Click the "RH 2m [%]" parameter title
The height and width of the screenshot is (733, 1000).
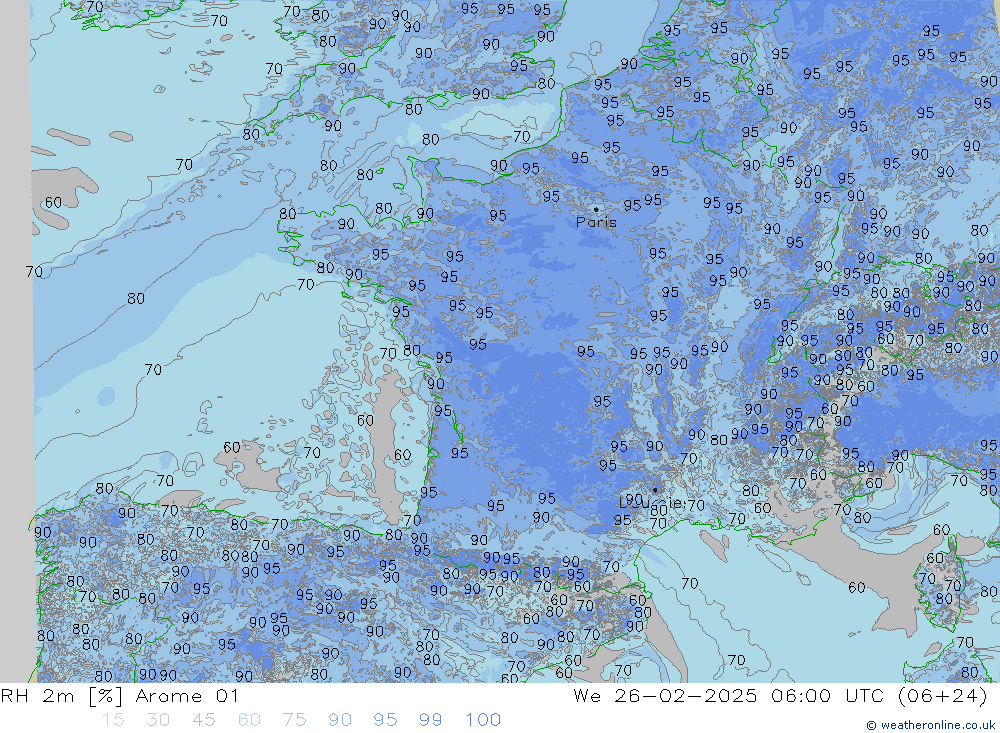[x=62, y=696]
